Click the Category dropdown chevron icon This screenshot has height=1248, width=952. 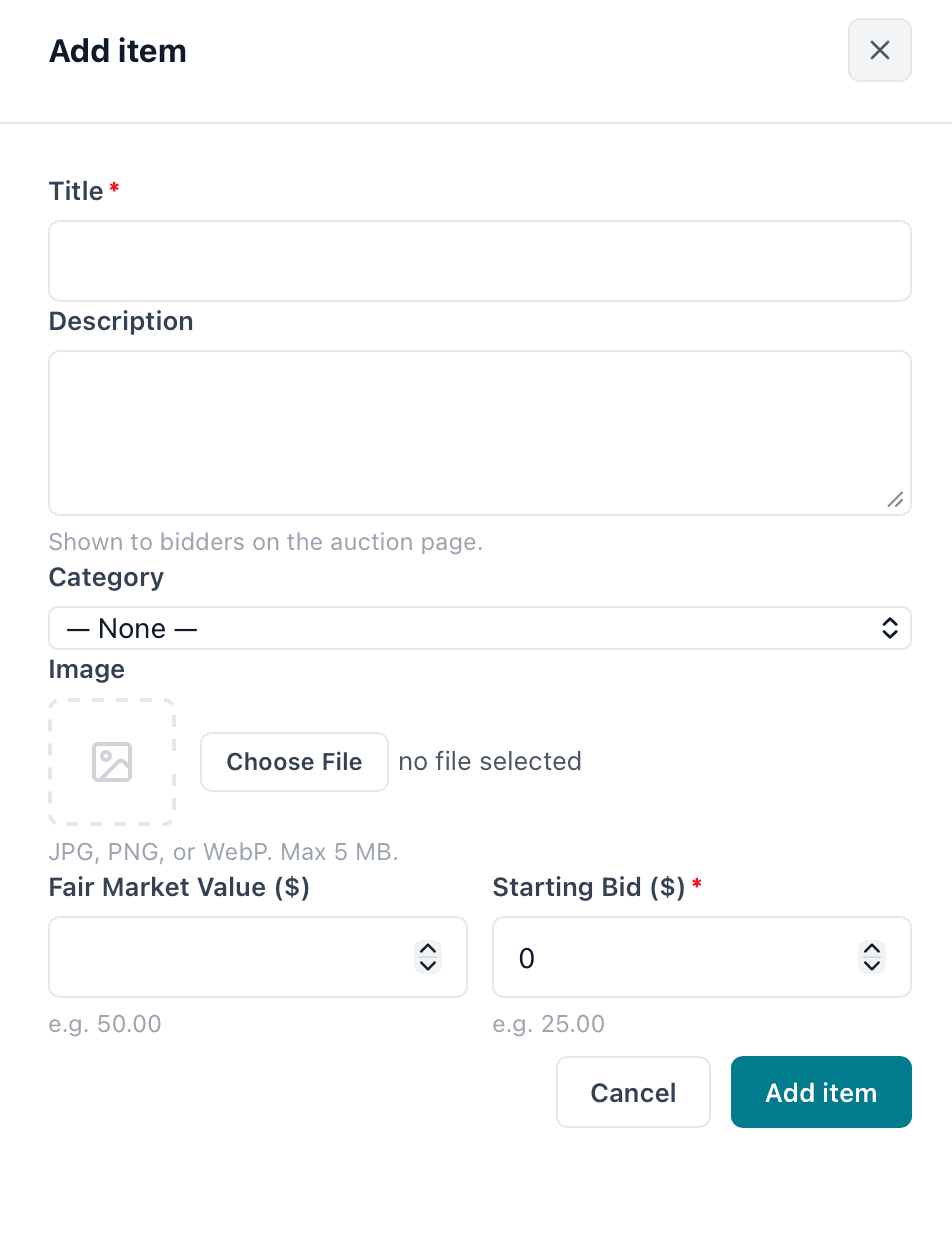pyautogui.click(x=890, y=628)
